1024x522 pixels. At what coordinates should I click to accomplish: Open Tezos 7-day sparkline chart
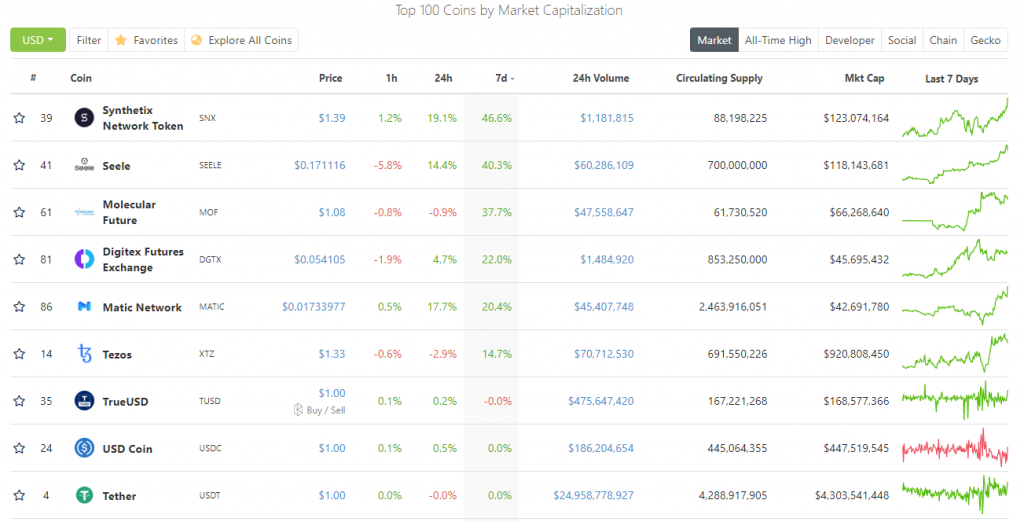(955, 353)
